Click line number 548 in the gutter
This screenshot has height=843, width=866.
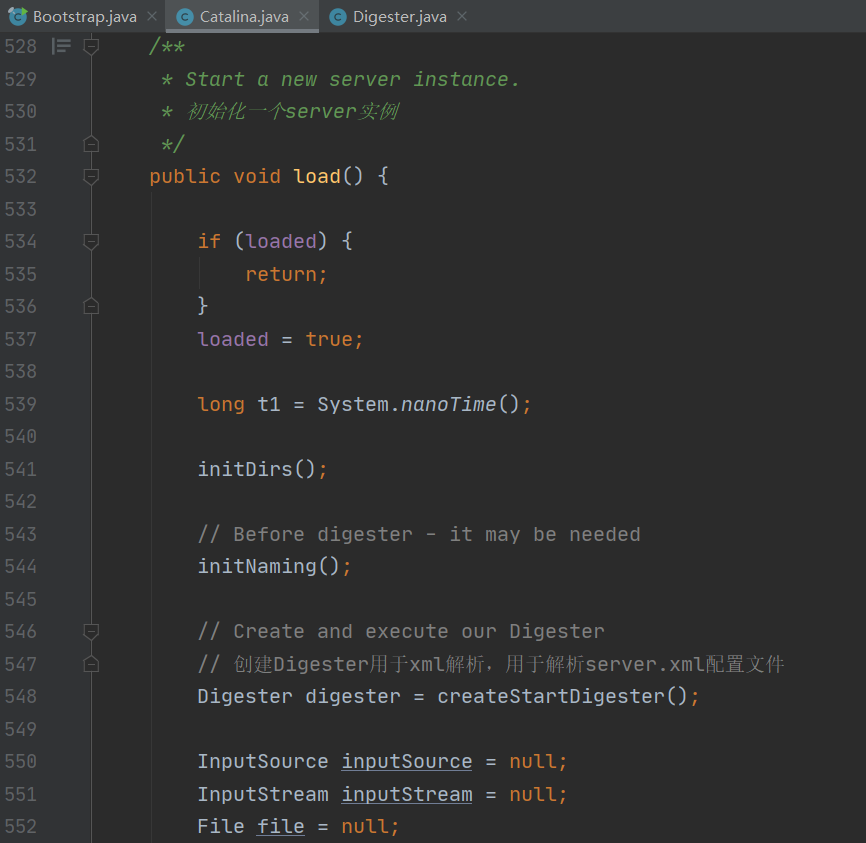pyautogui.click(x=20, y=696)
